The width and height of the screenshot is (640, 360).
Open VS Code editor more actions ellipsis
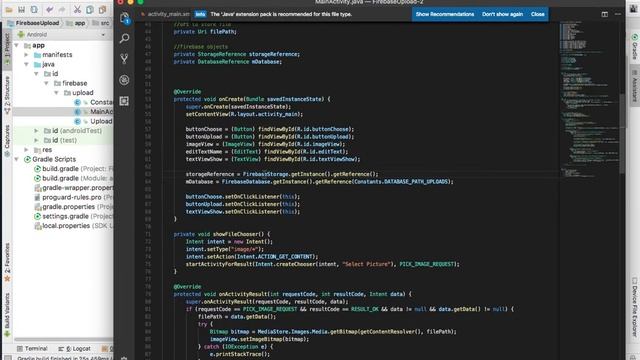coord(618,14)
